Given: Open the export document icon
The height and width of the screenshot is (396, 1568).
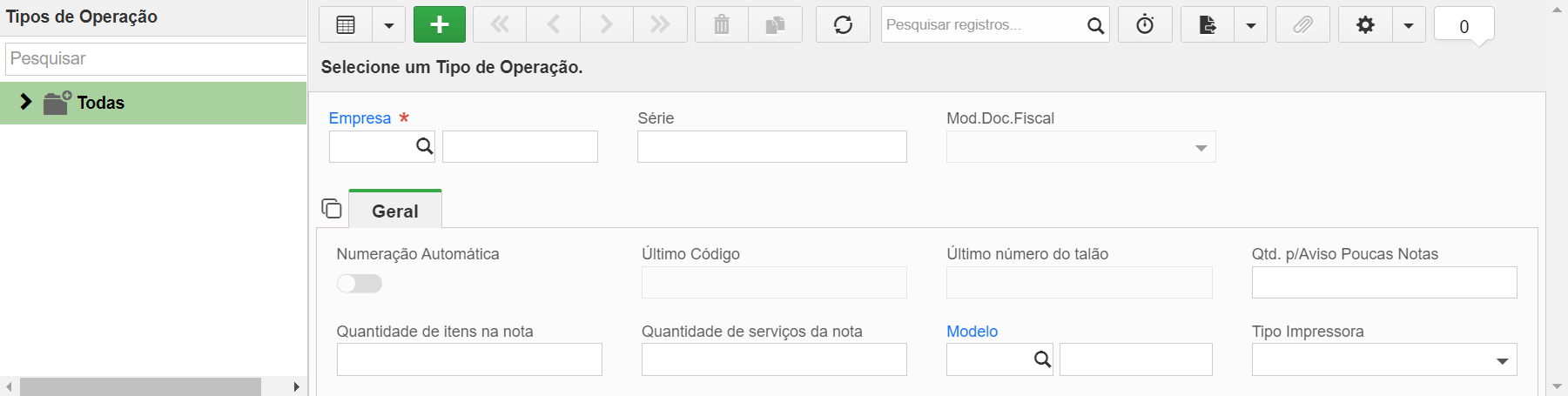Looking at the screenshot, I should coord(1208,24).
